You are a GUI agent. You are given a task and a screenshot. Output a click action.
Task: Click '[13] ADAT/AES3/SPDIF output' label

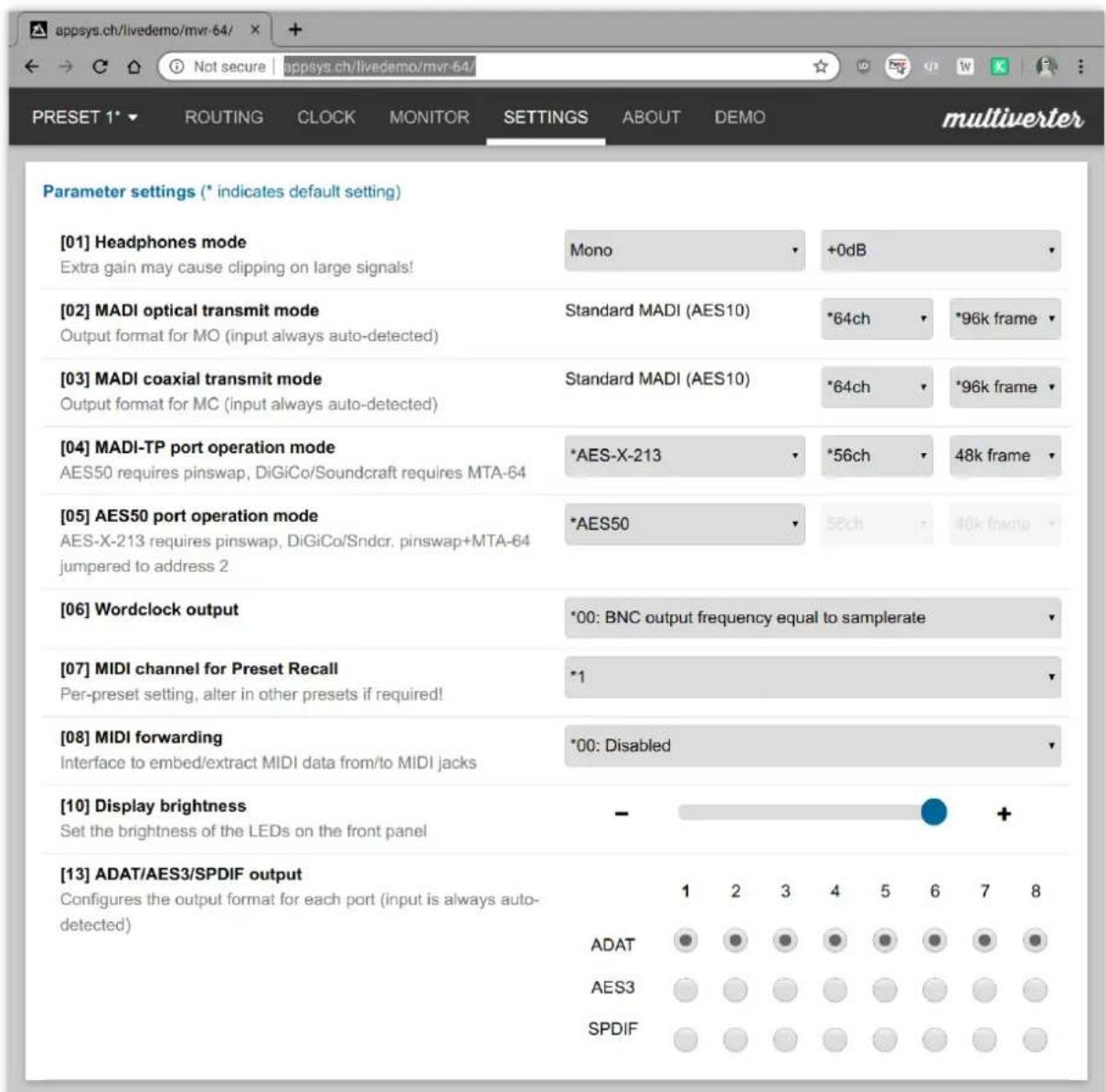(x=181, y=875)
